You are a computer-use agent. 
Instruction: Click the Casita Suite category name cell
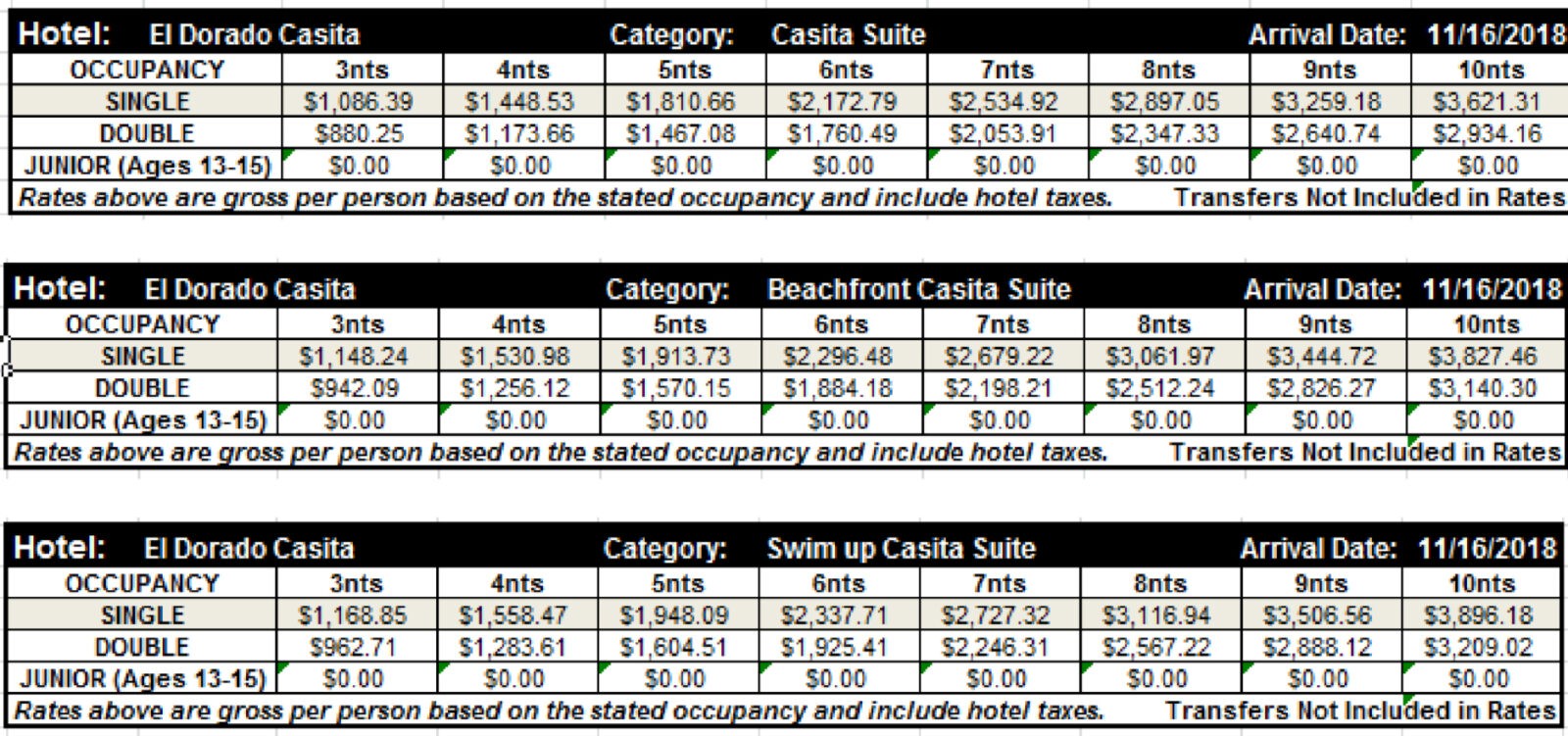click(x=849, y=34)
